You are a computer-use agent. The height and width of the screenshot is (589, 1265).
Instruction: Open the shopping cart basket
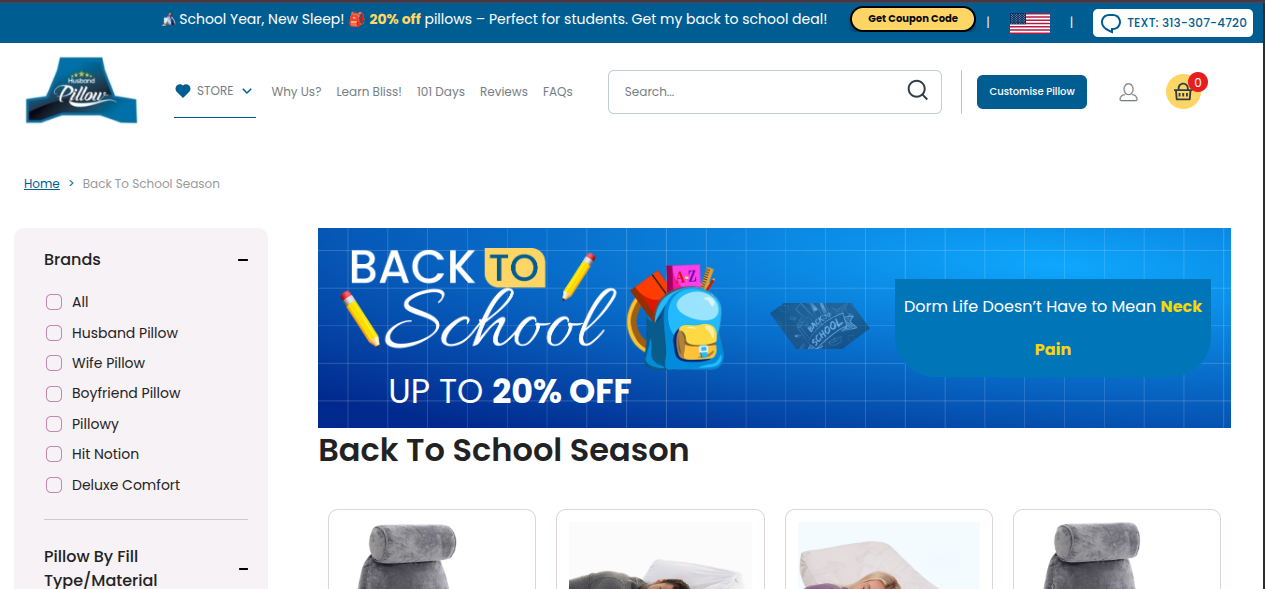click(x=1184, y=92)
